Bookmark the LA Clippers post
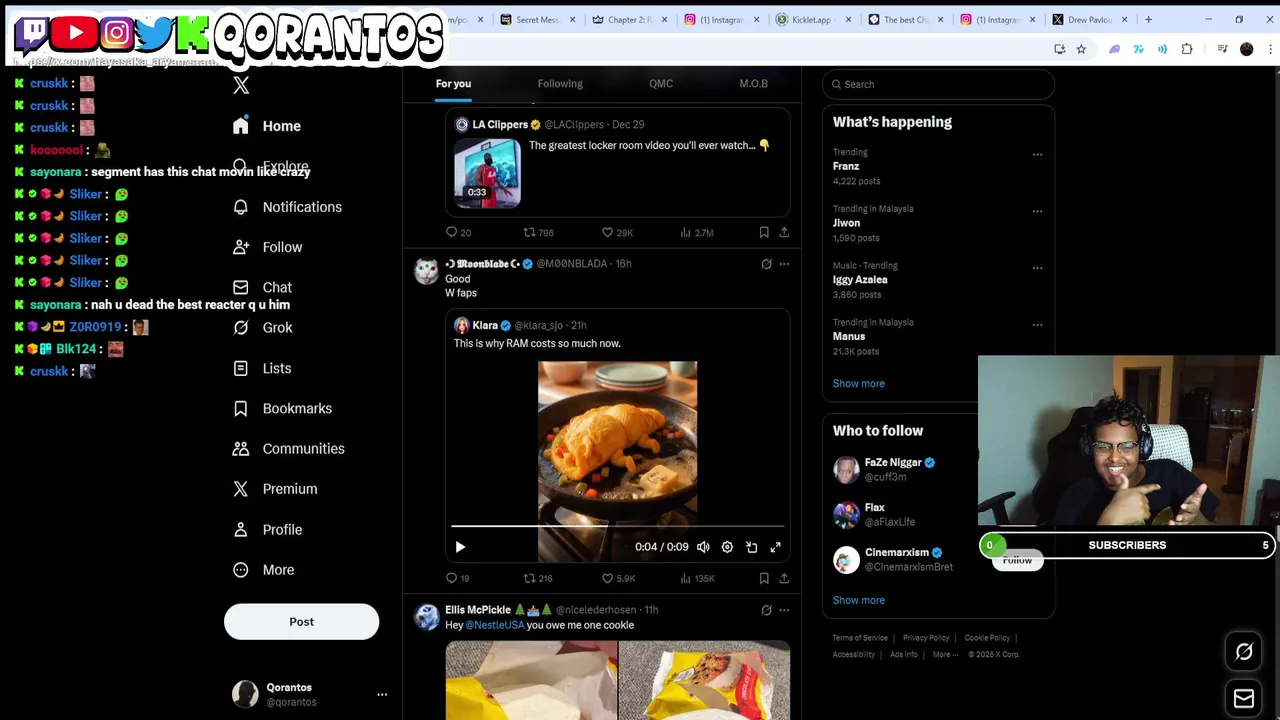 click(x=764, y=232)
